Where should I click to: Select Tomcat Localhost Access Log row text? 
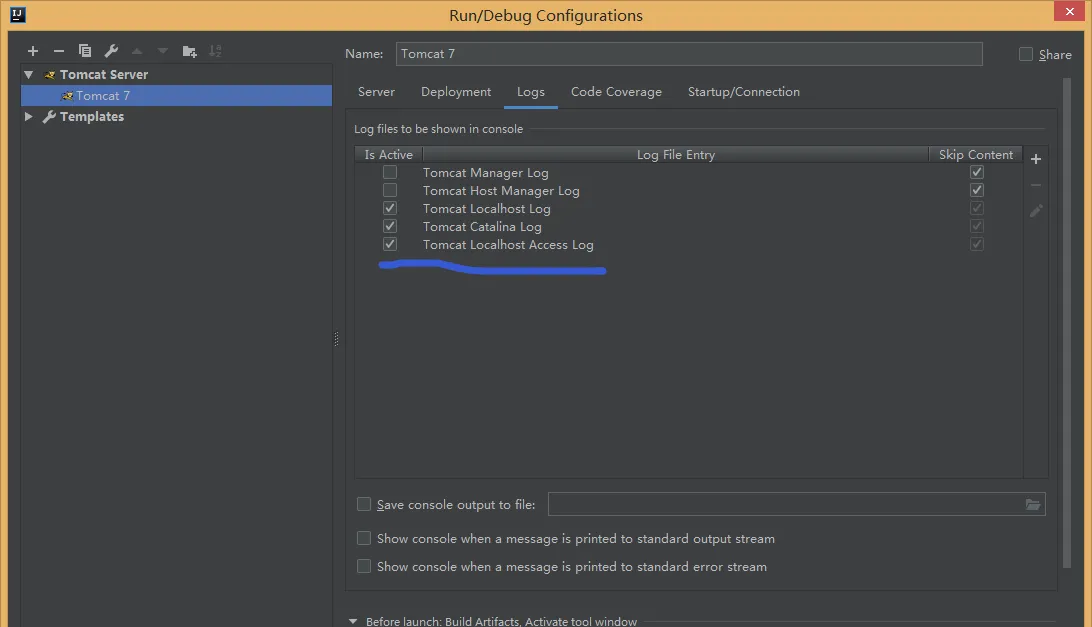(x=508, y=245)
